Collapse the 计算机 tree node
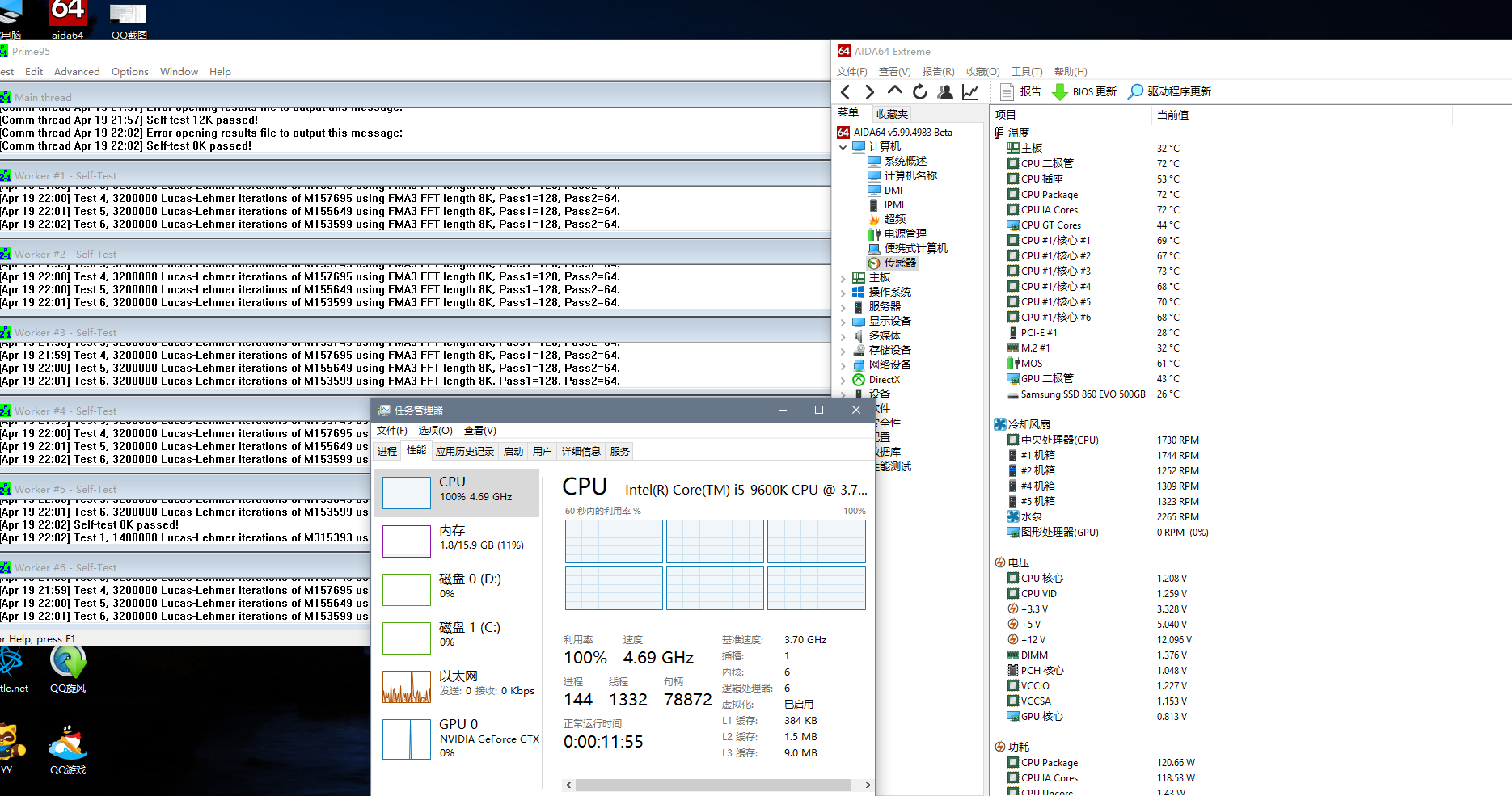The image size is (1512, 796). [x=843, y=147]
